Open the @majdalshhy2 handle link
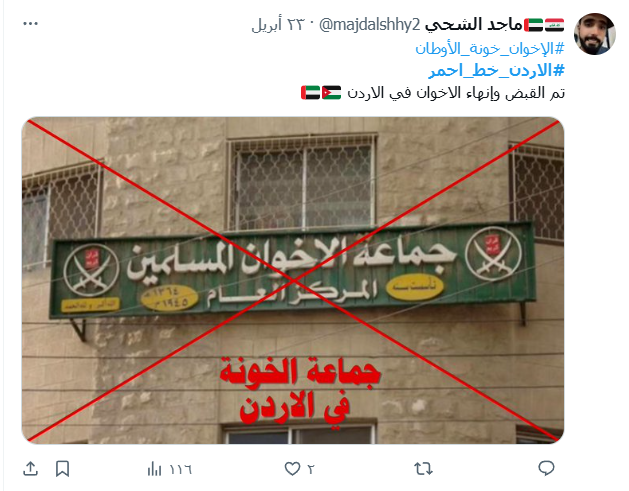This screenshot has width=629, height=491. click(x=369, y=25)
